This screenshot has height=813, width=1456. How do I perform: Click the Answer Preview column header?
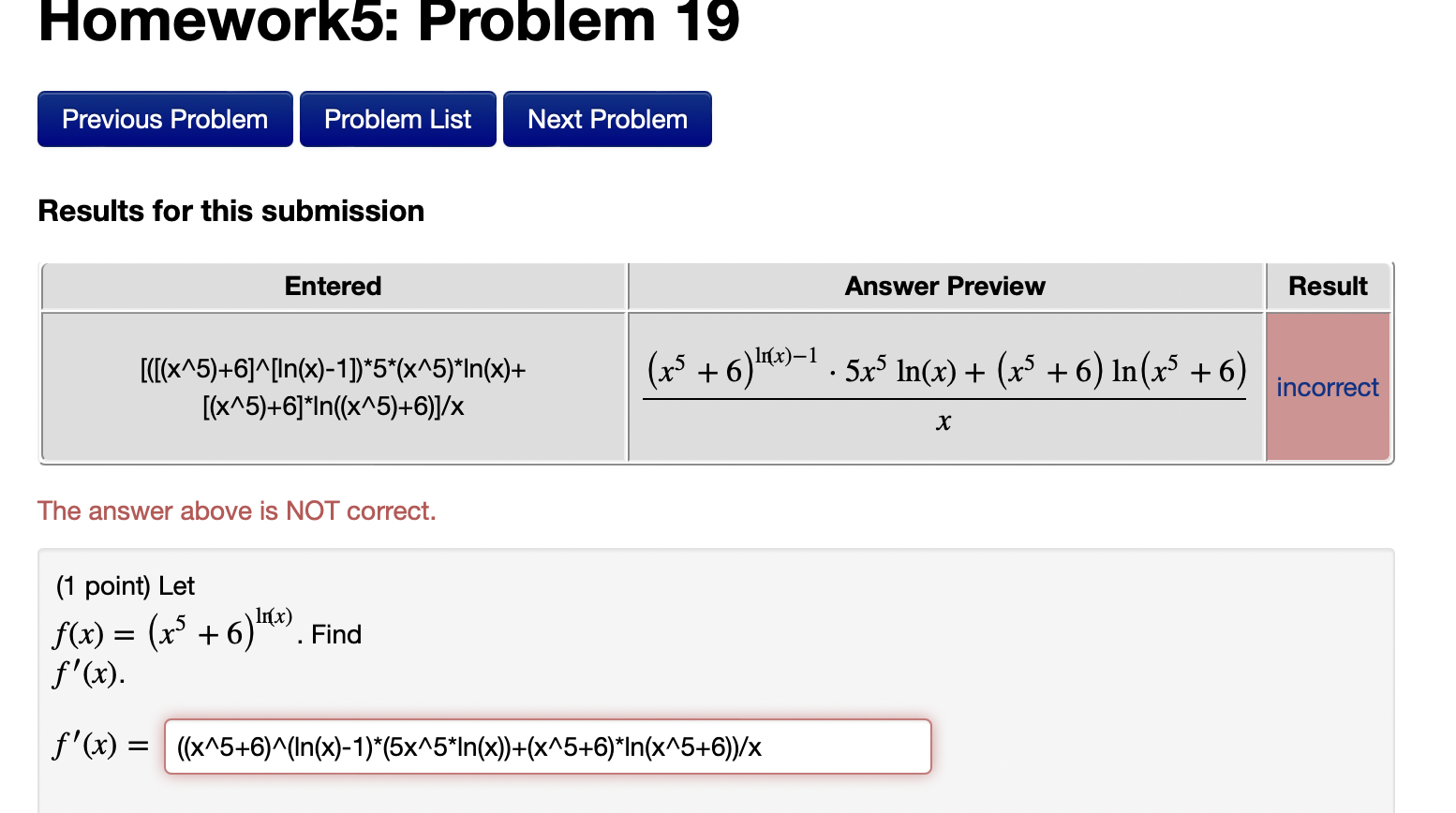(943, 286)
